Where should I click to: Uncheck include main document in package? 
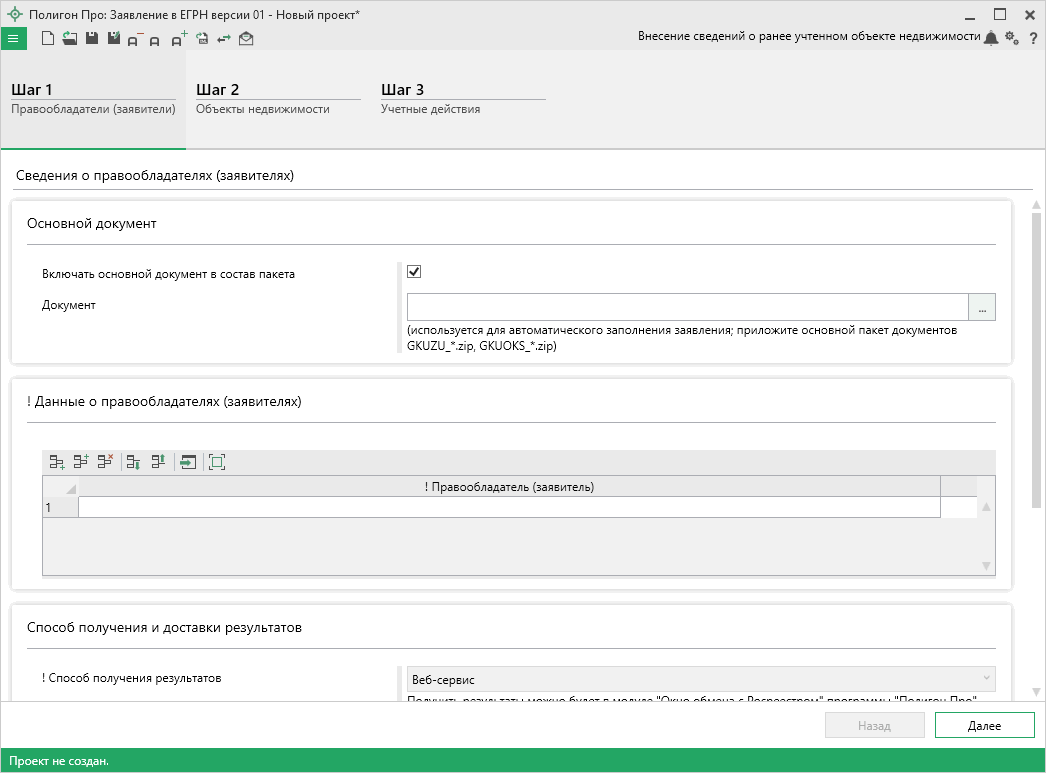click(x=414, y=272)
